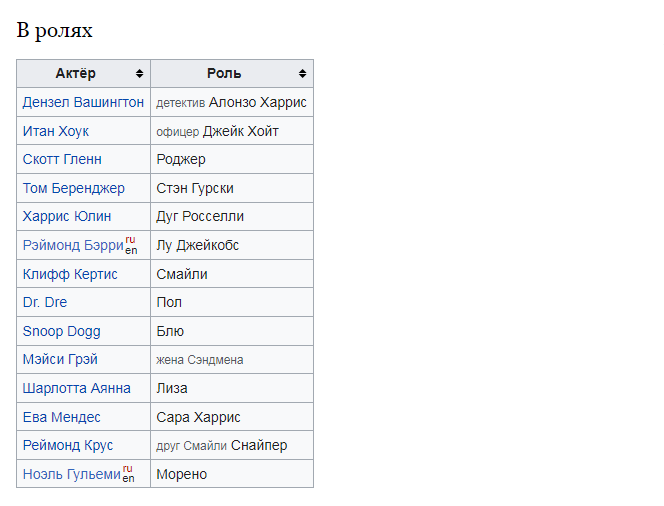Open the Реймонд Крус actor link
Image resolution: width=664 pixels, height=506 pixels.
coord(68,445)
